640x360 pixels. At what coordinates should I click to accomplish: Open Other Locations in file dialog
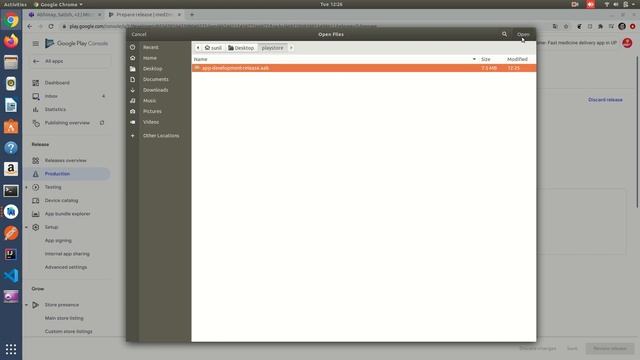click(x=160, y=136)
